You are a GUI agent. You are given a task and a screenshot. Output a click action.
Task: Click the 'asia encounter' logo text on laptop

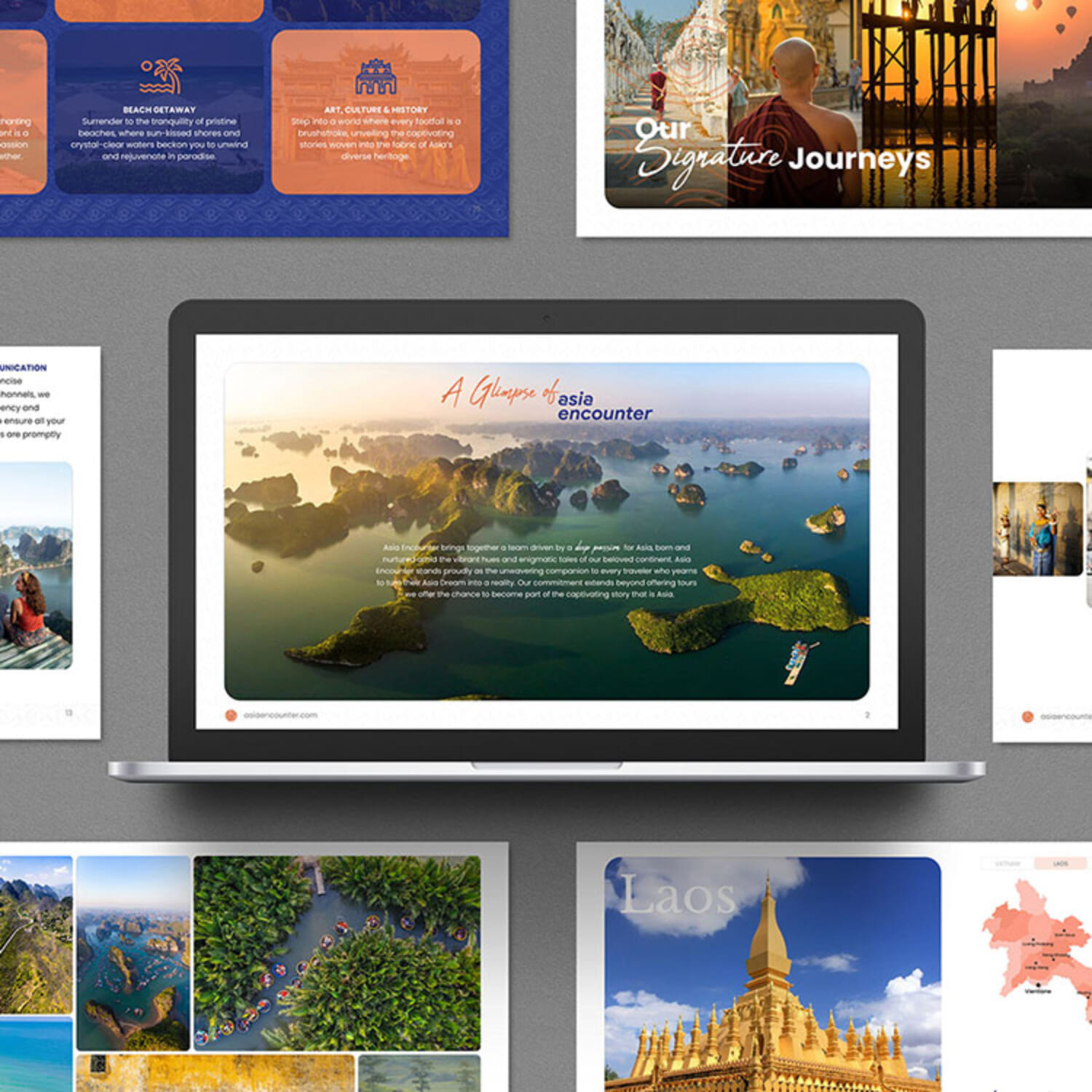pyautogui.click(x=604, y=406)
